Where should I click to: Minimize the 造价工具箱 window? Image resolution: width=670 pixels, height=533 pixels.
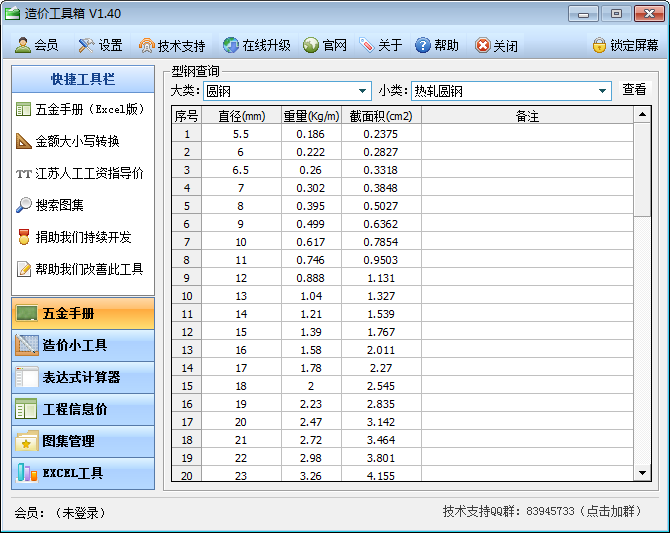click(x=583, y=14)
